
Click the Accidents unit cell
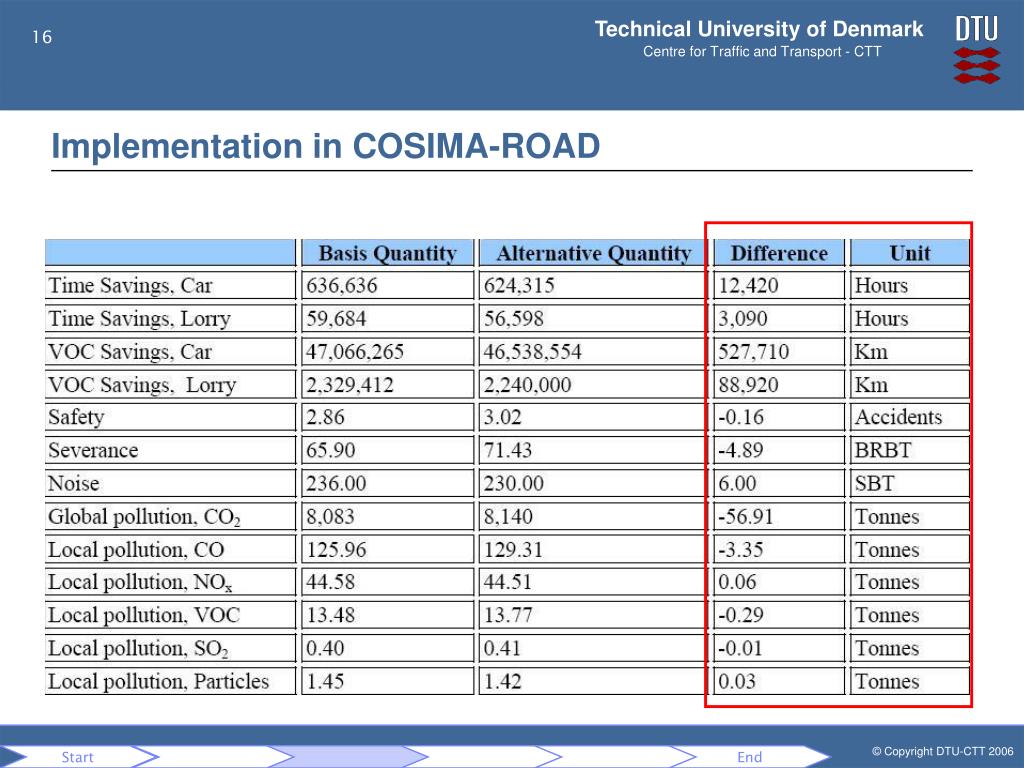tap(910, 417)
